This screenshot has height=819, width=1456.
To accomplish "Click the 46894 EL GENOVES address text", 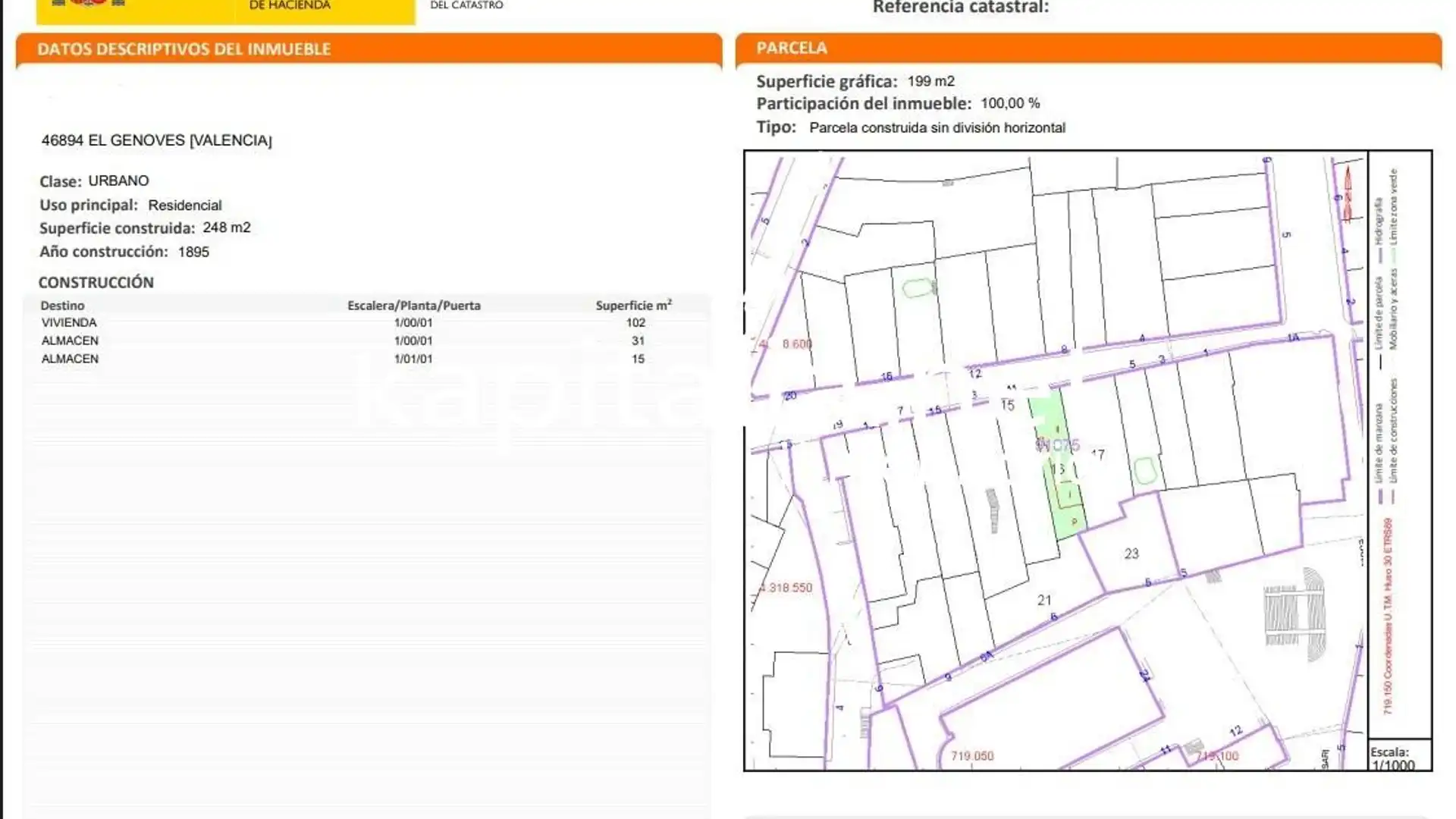I will [156, 140].
